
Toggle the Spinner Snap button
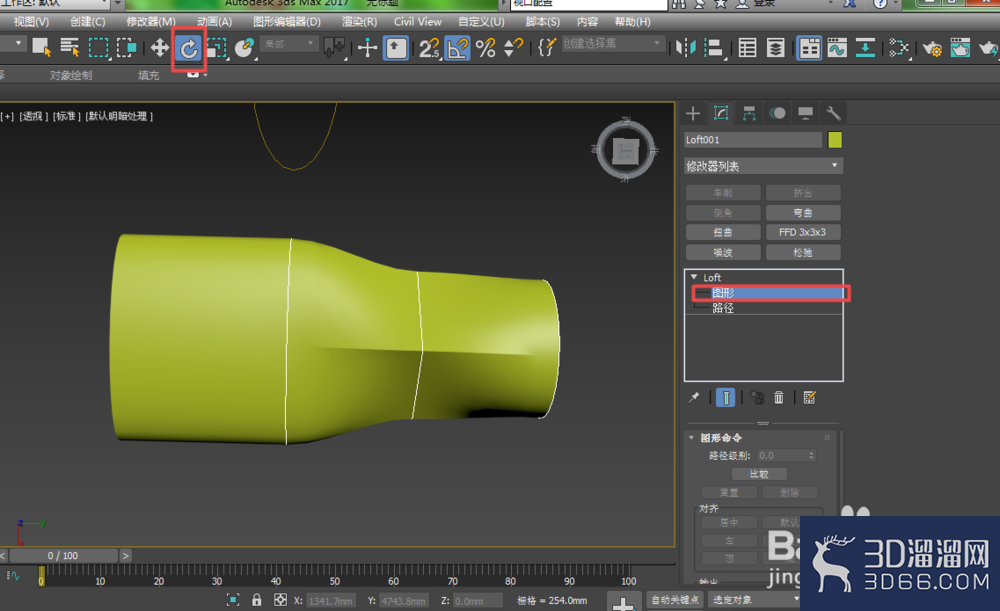click(513, 48)
